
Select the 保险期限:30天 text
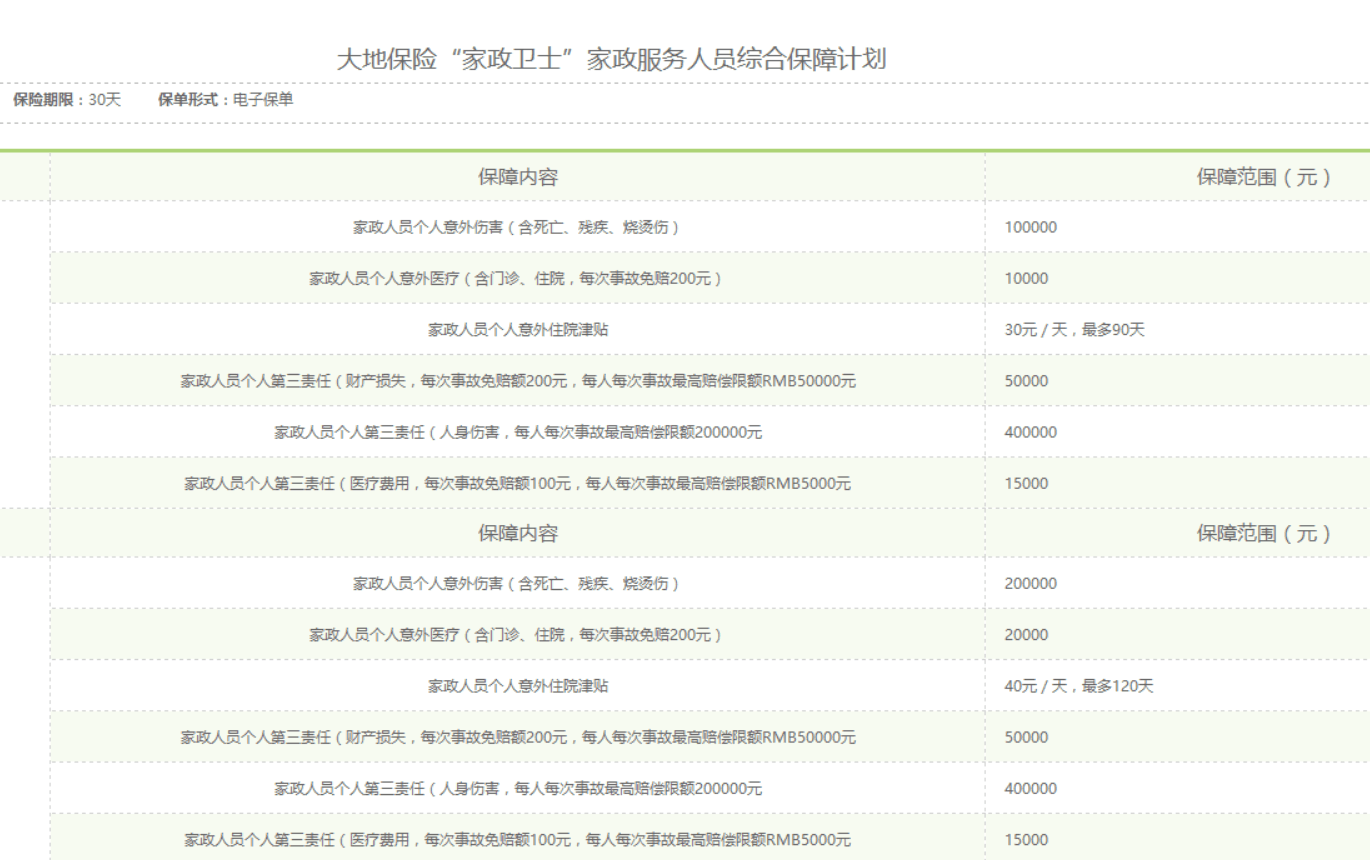pyautogui.click(x=66, y=100)
